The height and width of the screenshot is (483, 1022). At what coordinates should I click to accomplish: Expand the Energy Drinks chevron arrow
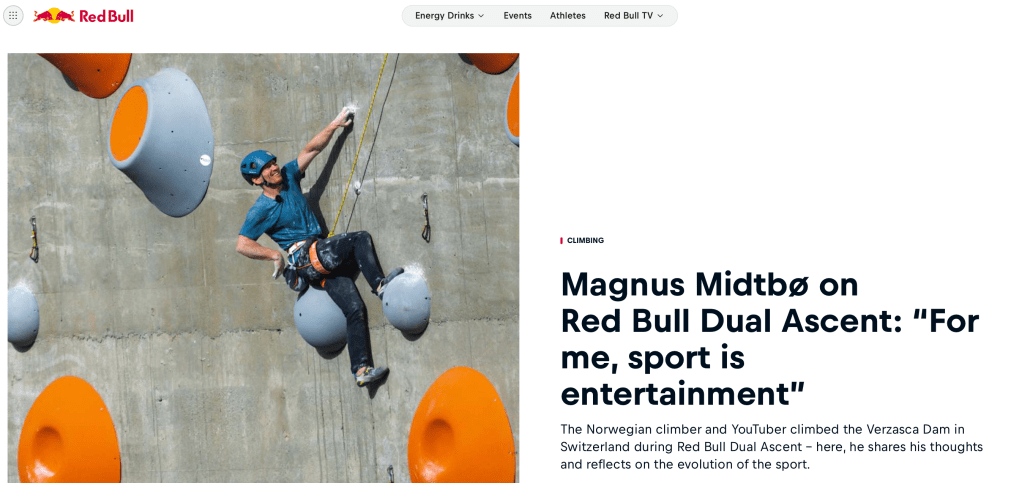[x=481, y=16]
